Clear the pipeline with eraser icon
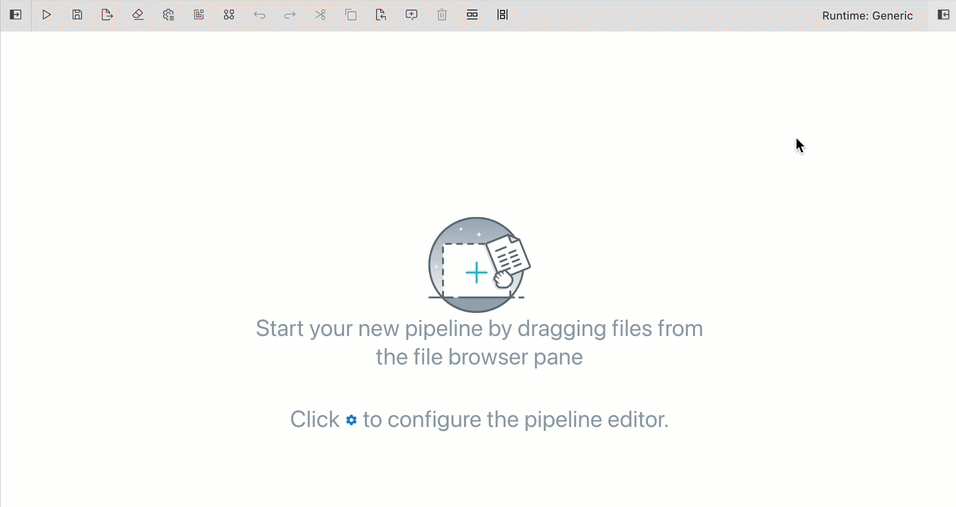 [138, 15]
